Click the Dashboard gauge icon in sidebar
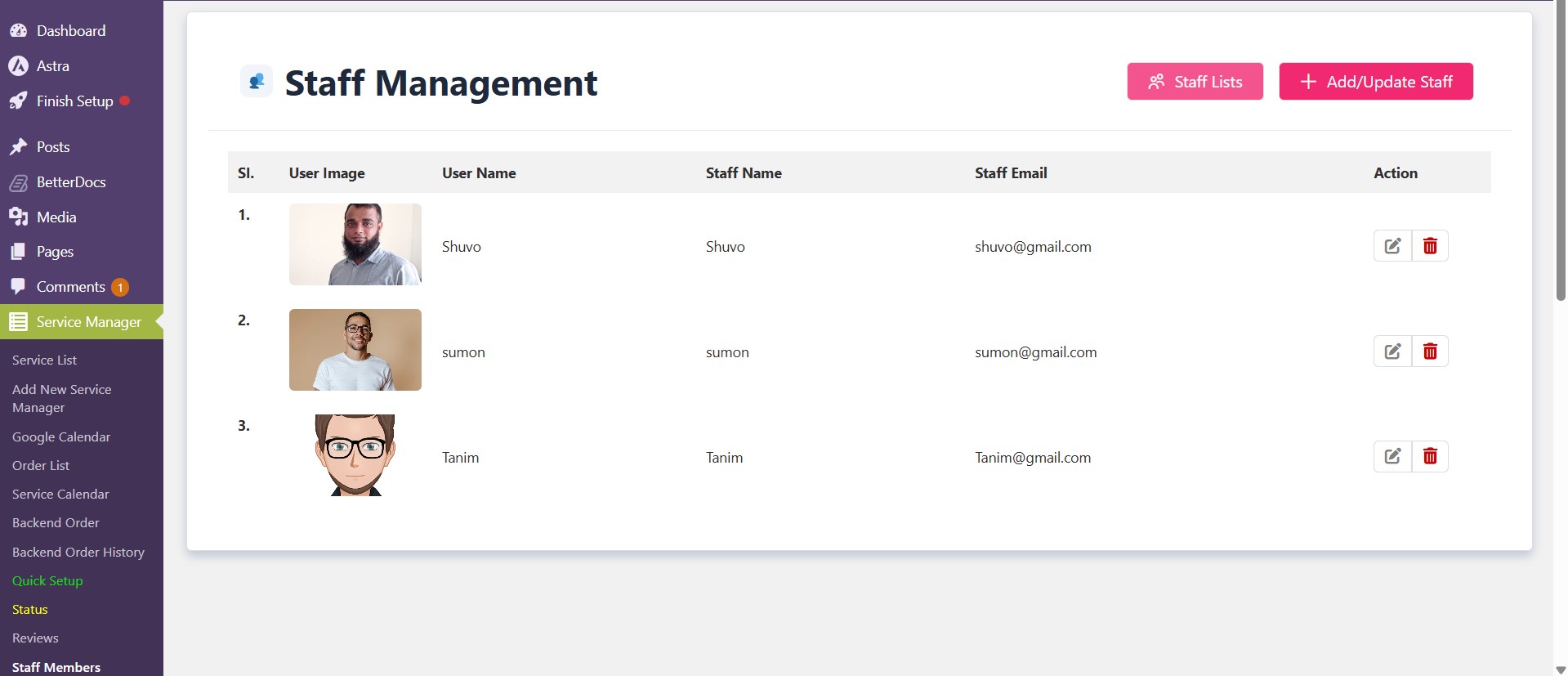The width and height of the screenshot is (1568, 676). coord(18,31)
